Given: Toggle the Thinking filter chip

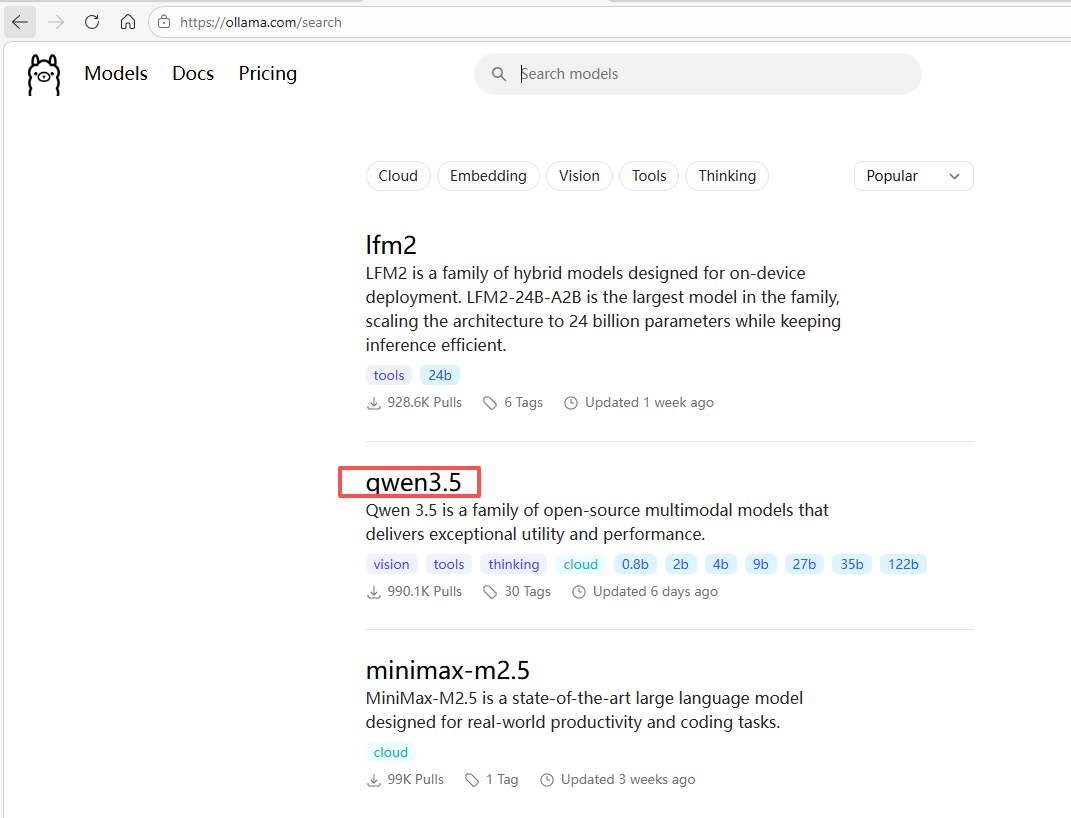Looking at the screenshot, I should pos(727,176).
